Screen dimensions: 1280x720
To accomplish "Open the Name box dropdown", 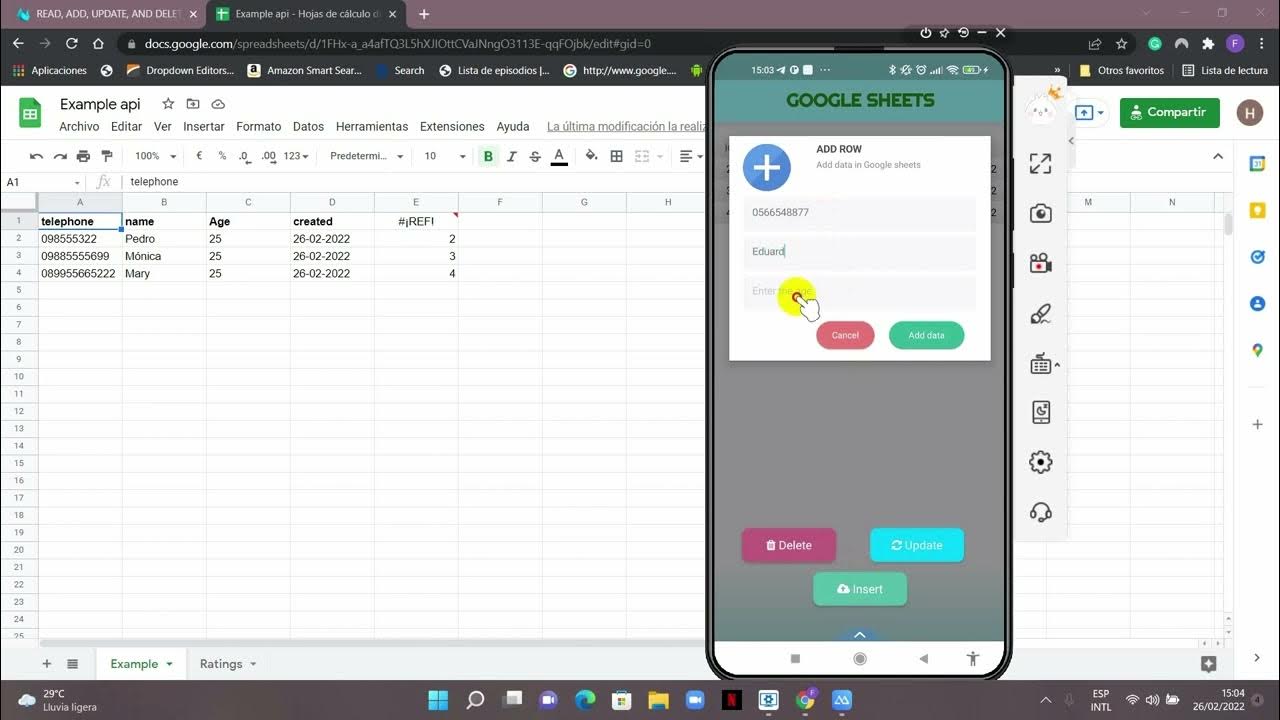I will [x=77, y=182].
